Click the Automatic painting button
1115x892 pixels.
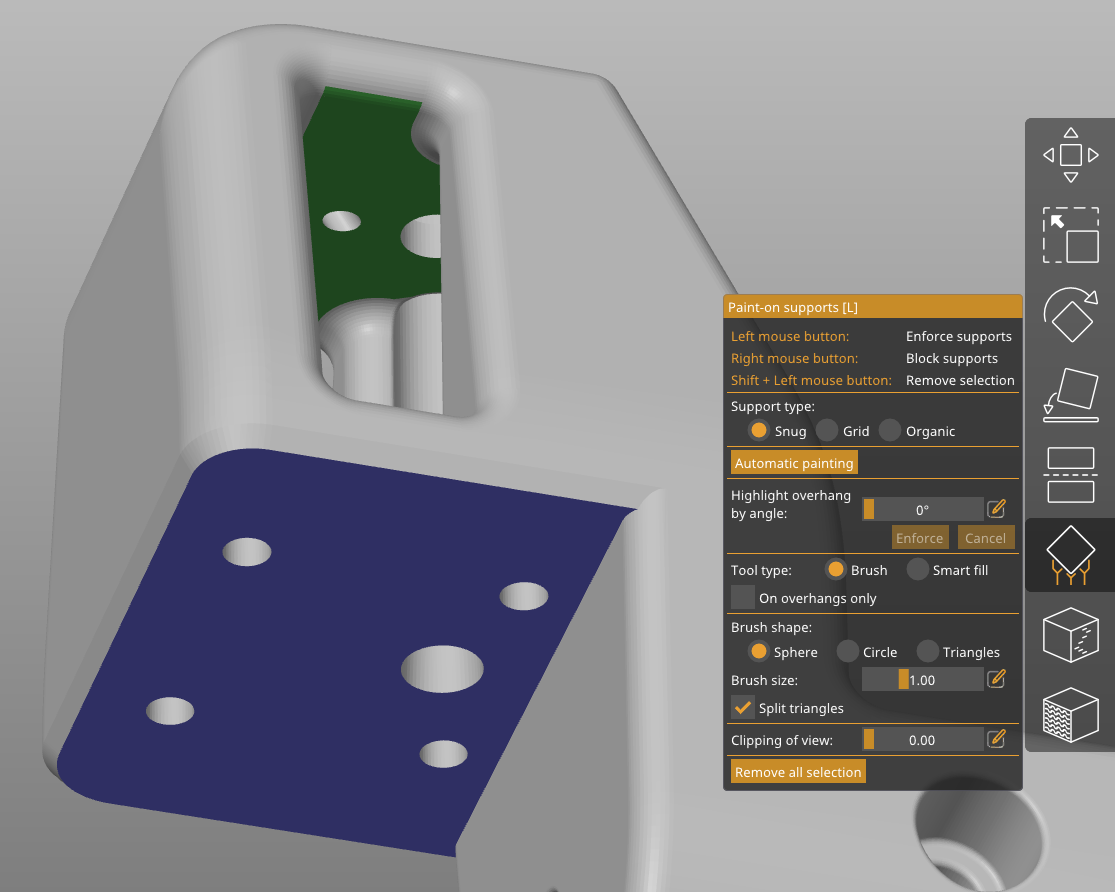[x=793, y=462]
